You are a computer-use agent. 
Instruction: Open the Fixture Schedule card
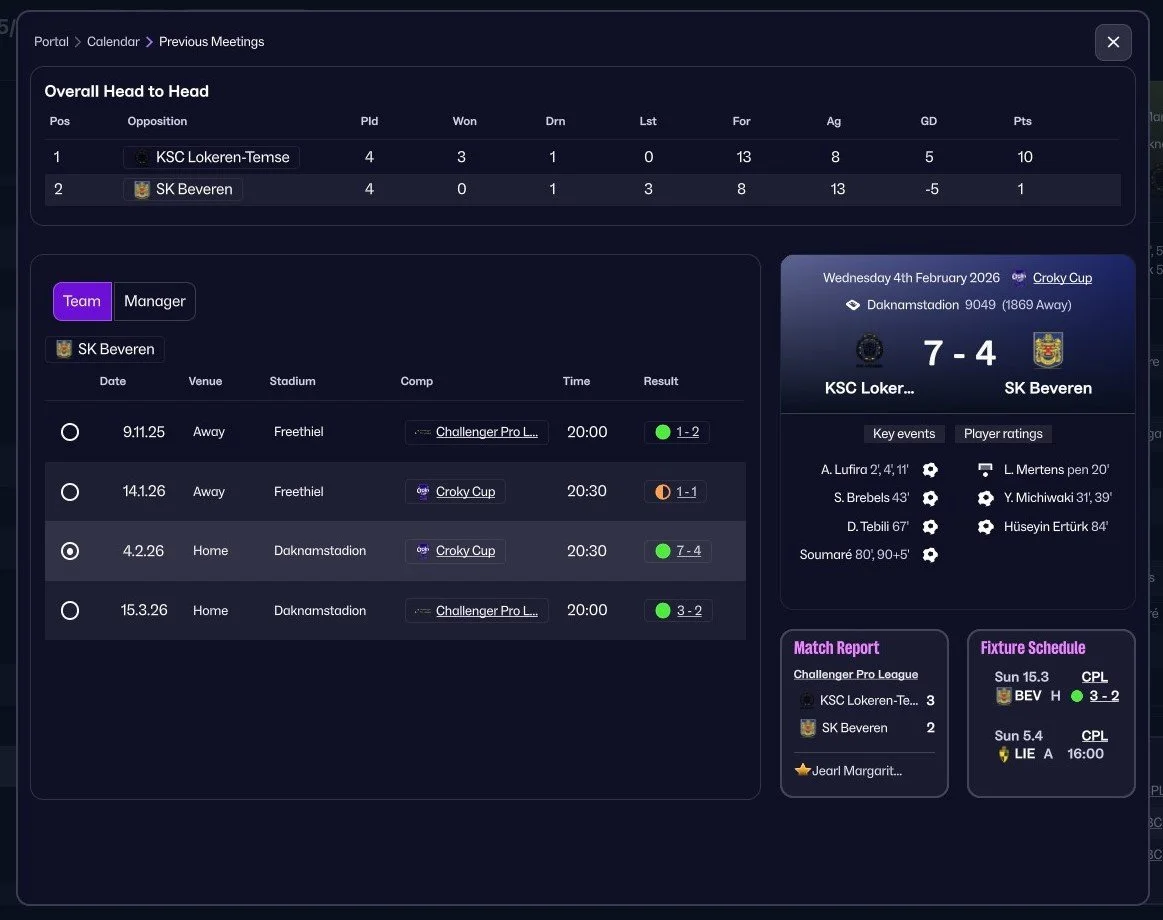(1051, 714)
